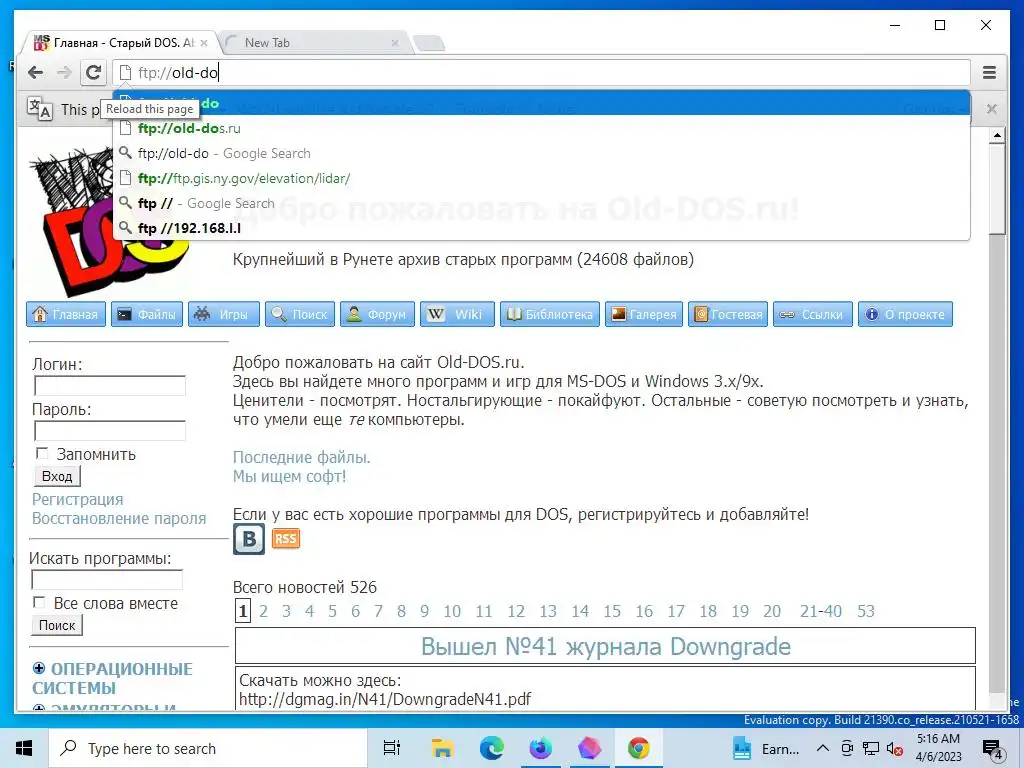Go to news page 53
This screenshot has width=1024, height=768.
pos(865,611)
